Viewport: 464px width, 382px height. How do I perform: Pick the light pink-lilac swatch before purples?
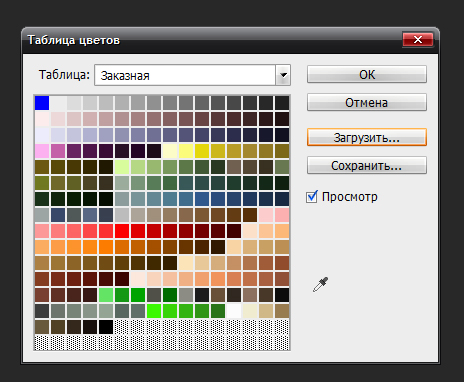coord(42,151)
